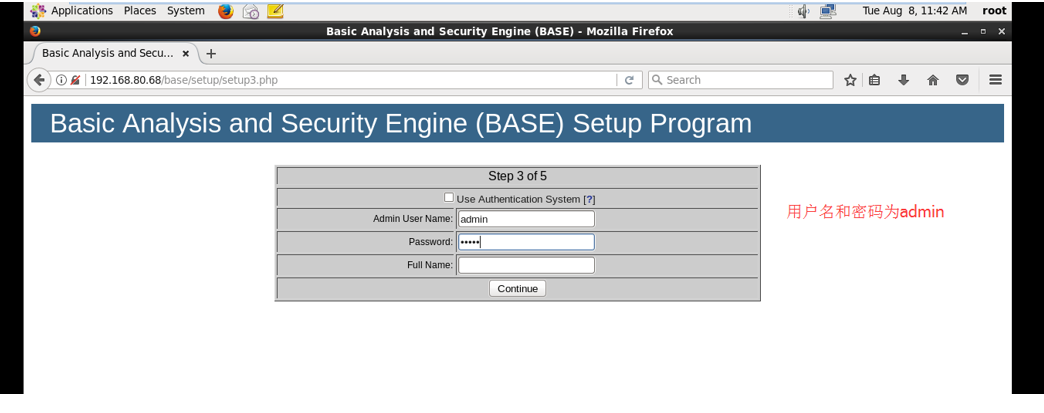Focus the Password input field
This screenshot has width=1044, height=413.
tap(526, 242)
